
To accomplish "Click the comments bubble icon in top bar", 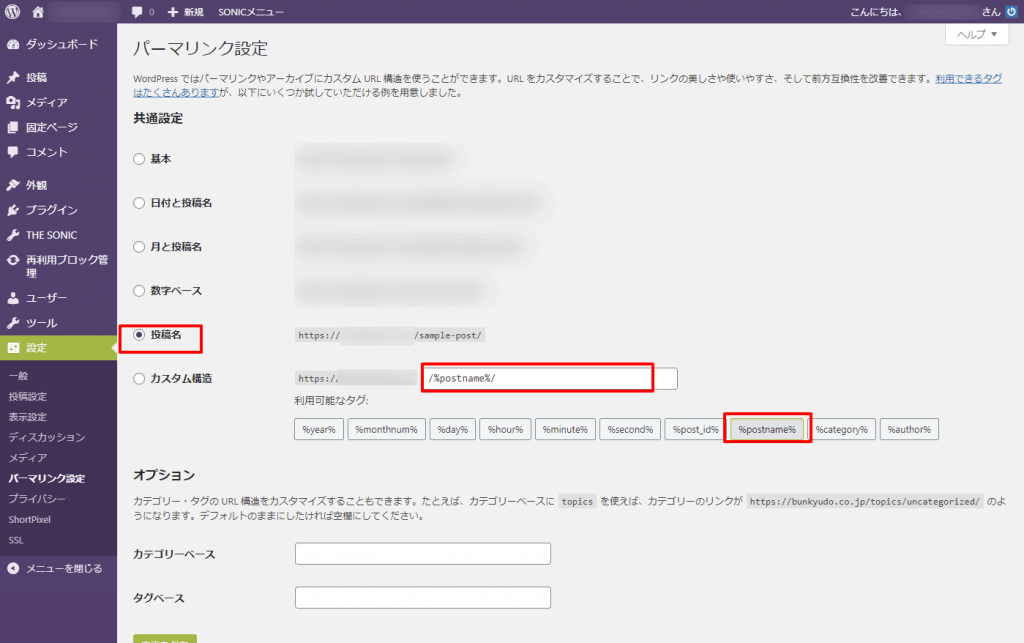I will coord(137,12).
